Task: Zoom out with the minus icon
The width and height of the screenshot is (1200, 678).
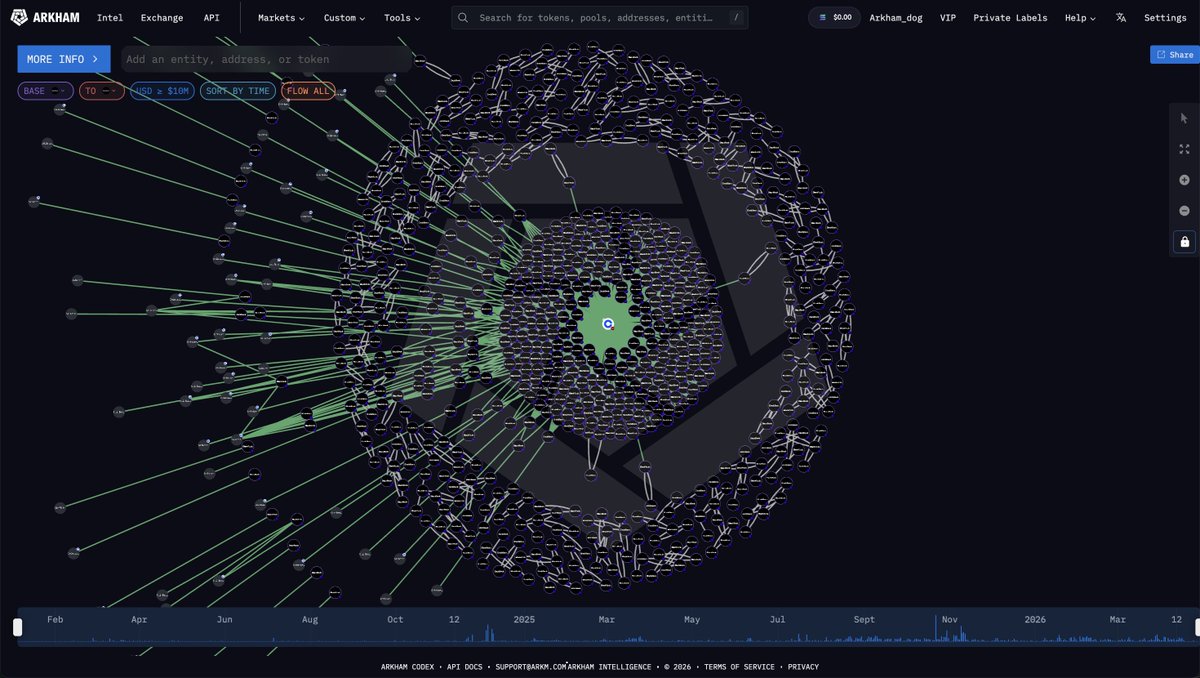Action: click(x=1185, y=211)
